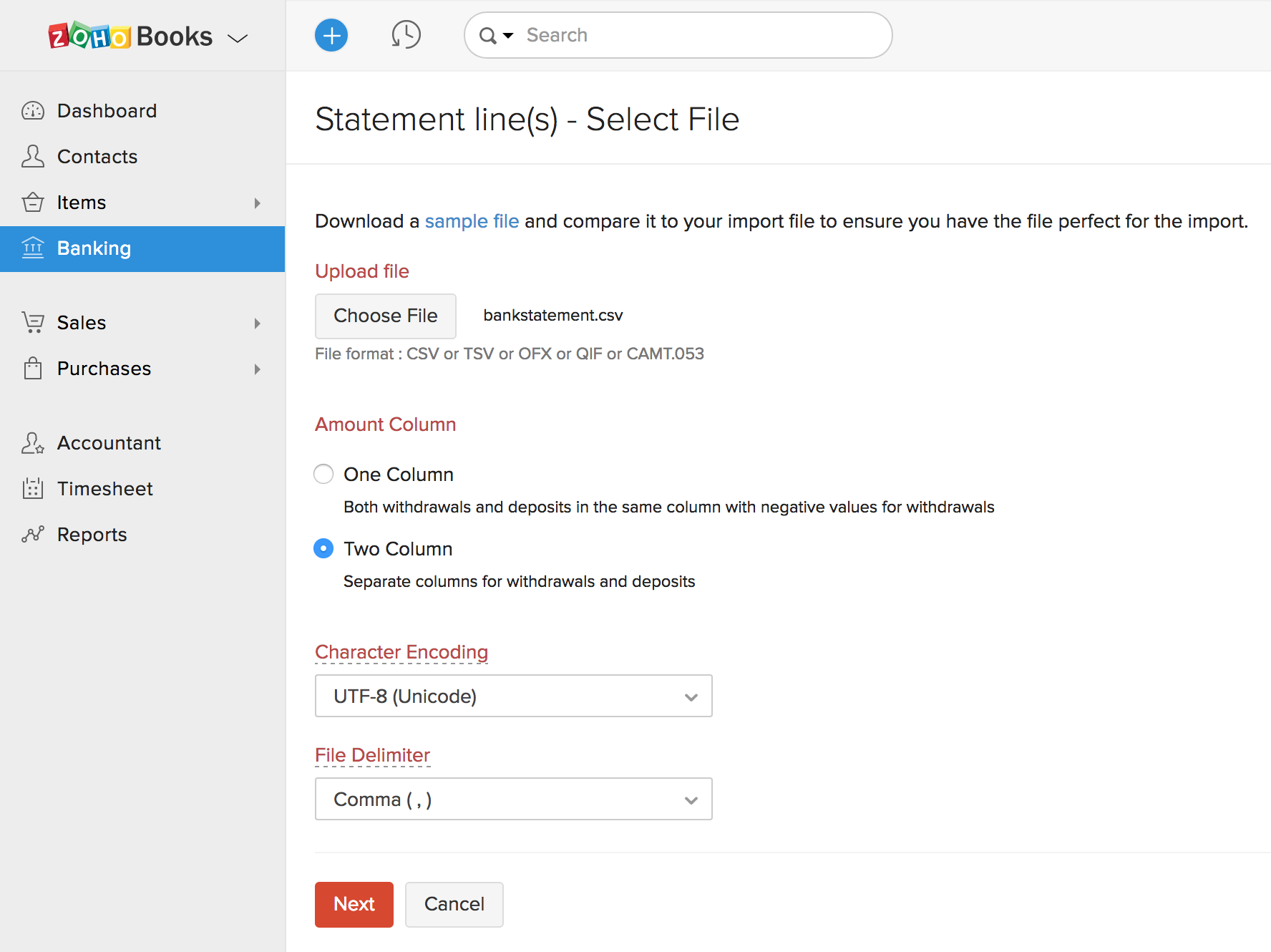
Task: Select the One Column radio option
Action: point(323,475)
